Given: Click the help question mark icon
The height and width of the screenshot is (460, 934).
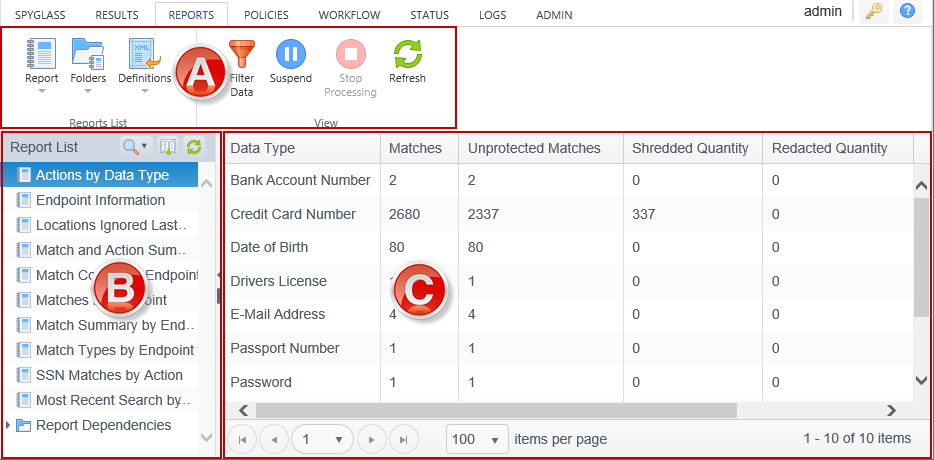Looking at the screenshot, I should [x=907, y=12].
